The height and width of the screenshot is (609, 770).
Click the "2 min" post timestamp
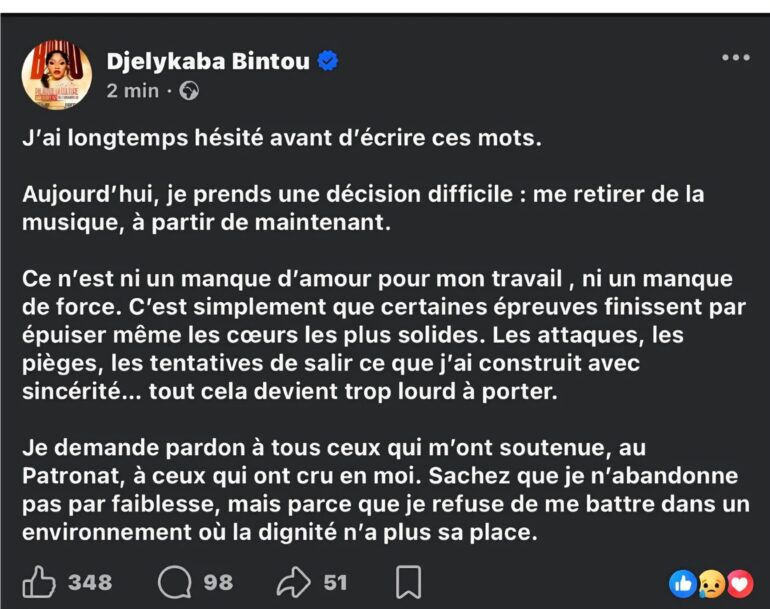[133, 91]
